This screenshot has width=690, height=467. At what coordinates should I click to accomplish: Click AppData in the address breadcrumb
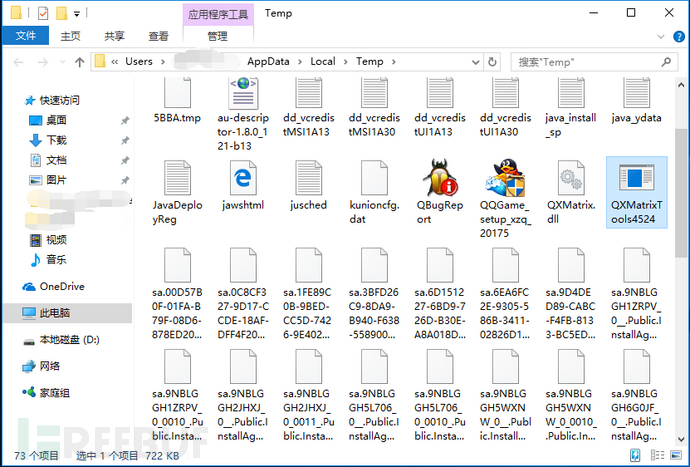[268, 62]
